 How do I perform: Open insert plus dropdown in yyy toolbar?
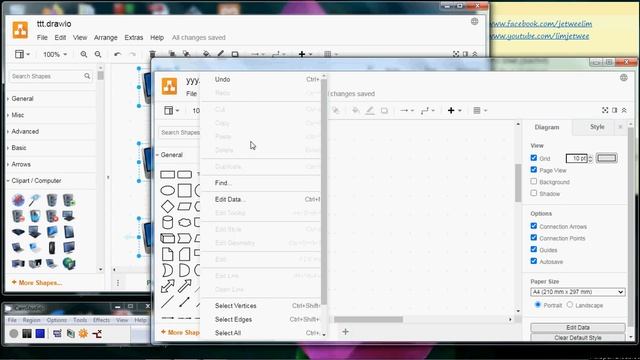(454, 110)
